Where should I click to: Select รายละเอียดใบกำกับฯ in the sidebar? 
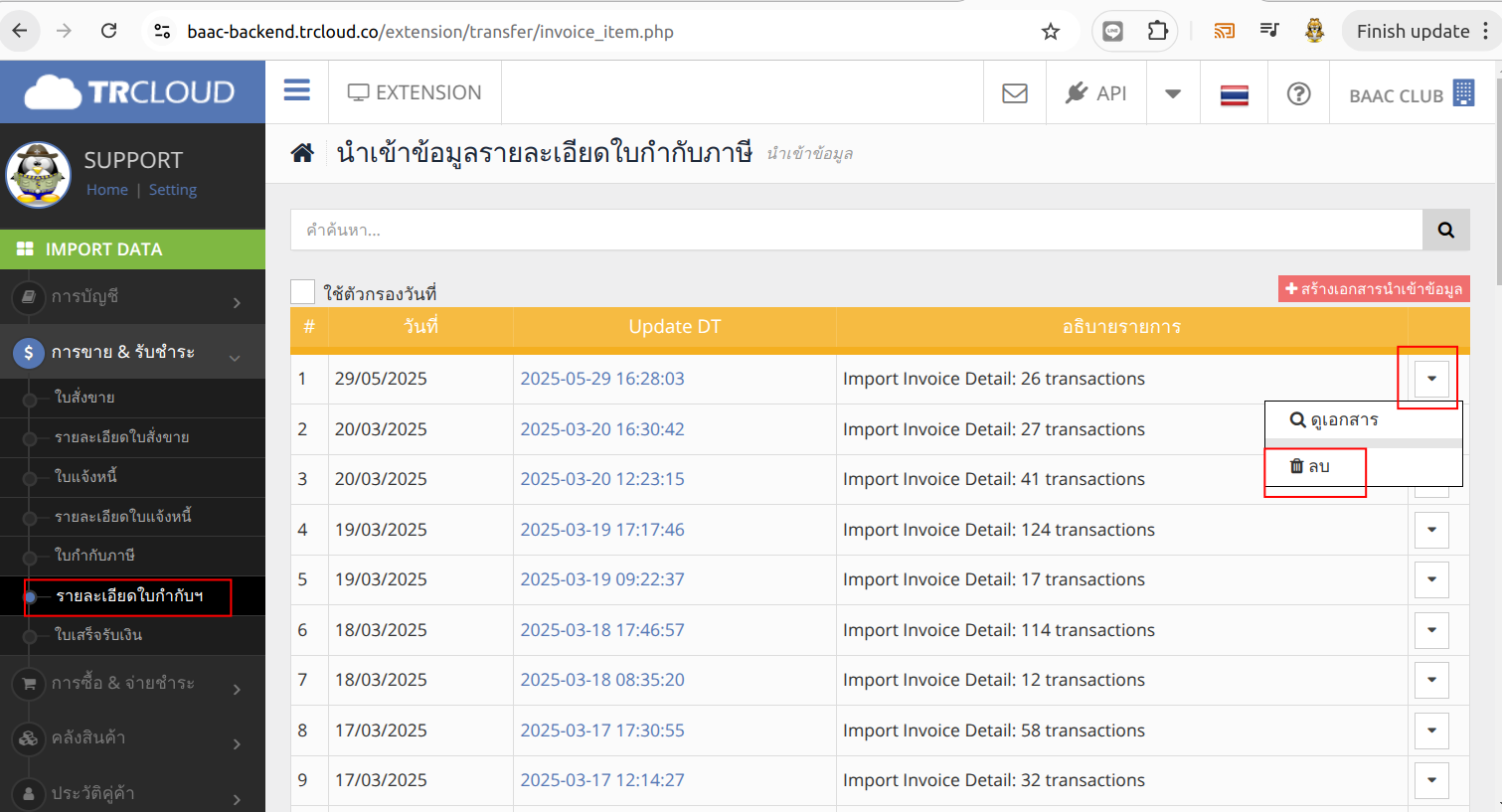tap(129, 596)
